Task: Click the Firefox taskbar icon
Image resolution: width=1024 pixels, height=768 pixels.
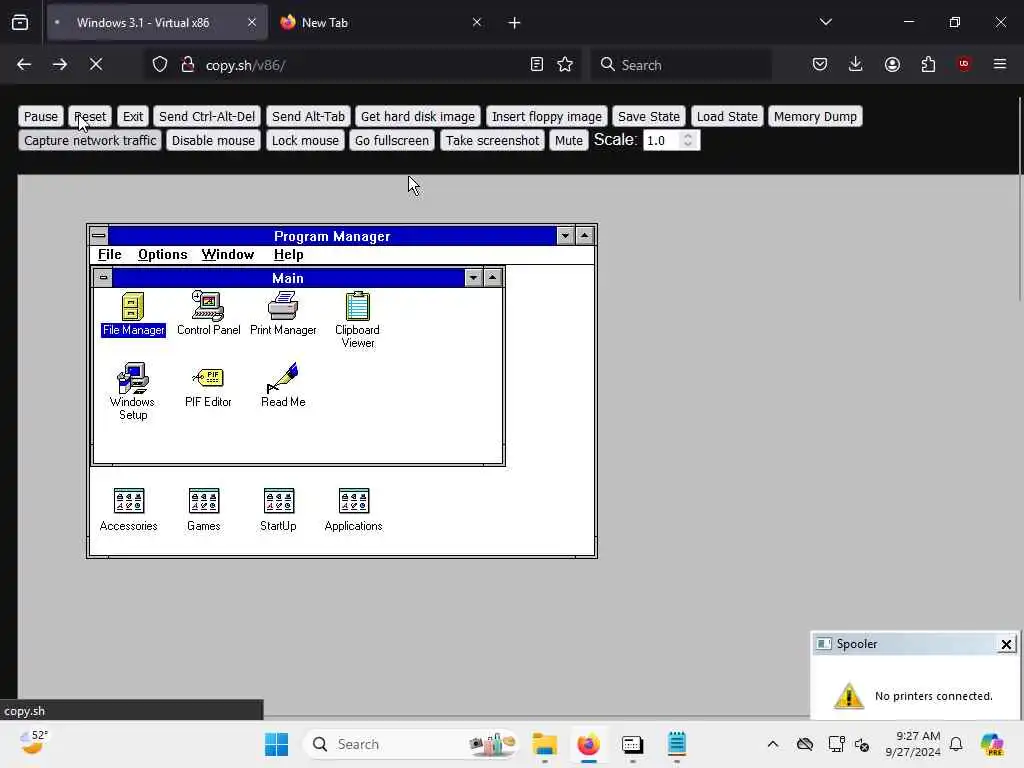Action: tap(588, 744)
